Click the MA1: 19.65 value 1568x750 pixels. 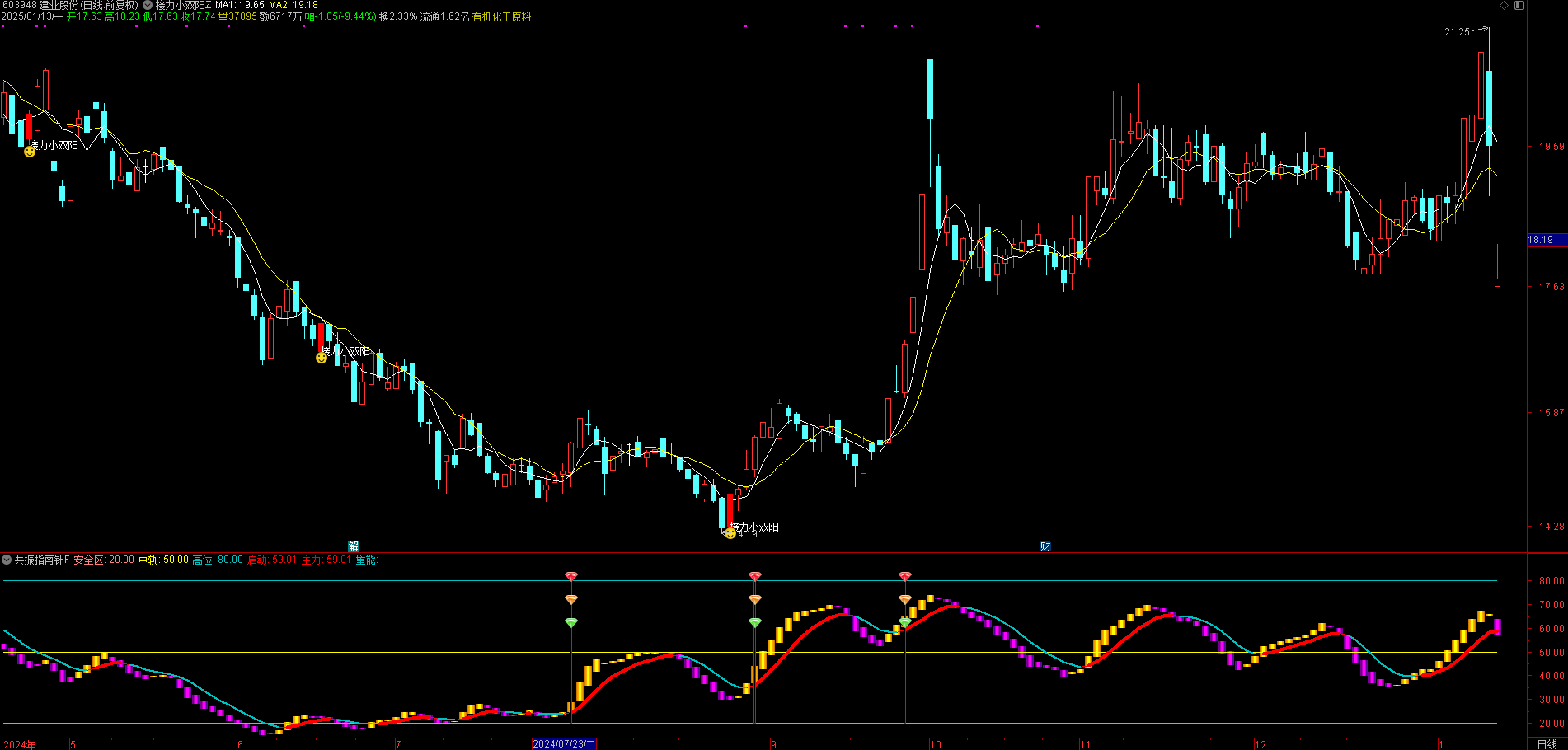click(240, 5)
